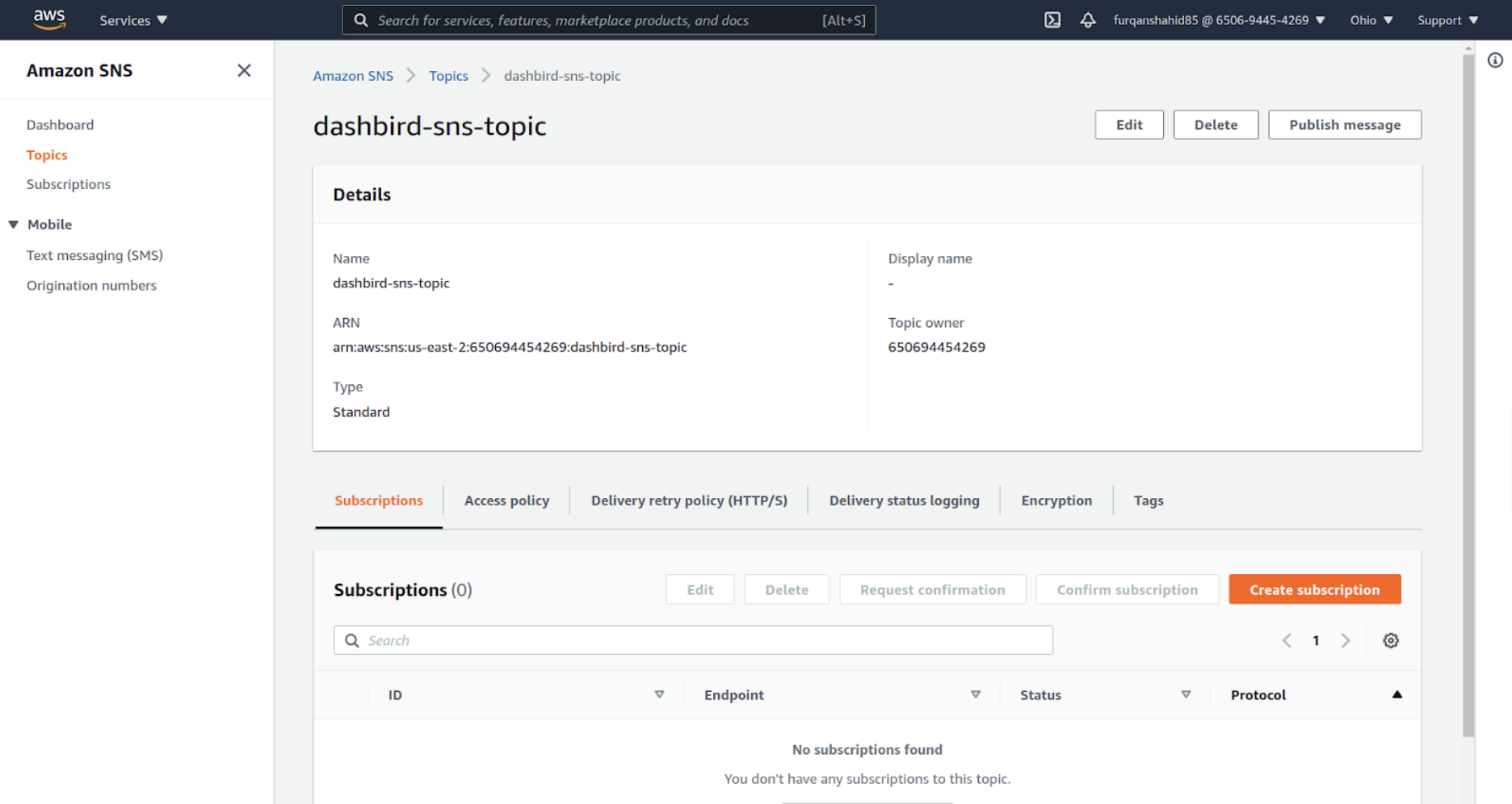Collapse the Mobile section in sidebar
This screenshot has width=1512, height=804.
pyautogui.click(x=12, y=224)
